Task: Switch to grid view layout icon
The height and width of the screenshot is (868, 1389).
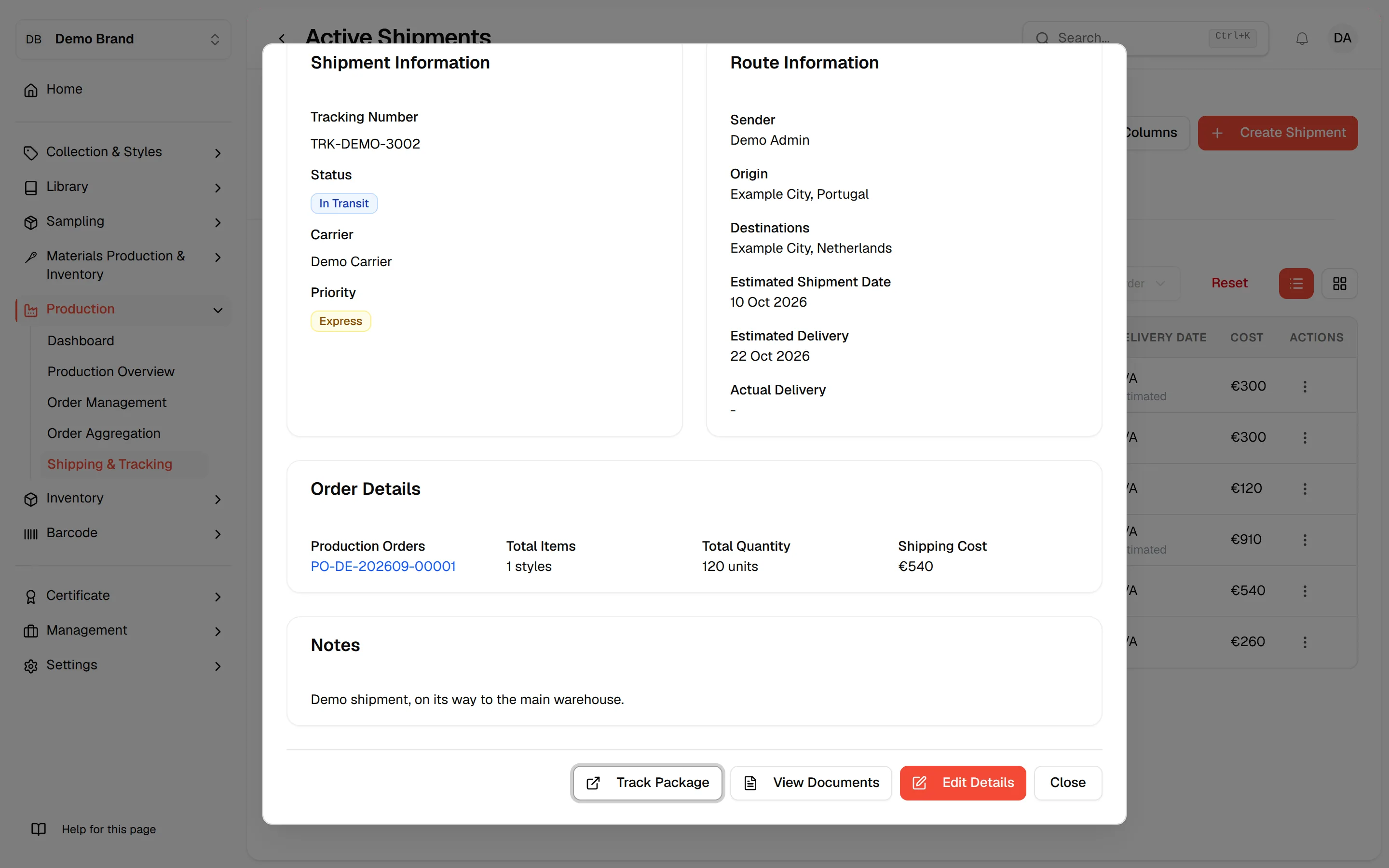Action: coord(1340,284)
